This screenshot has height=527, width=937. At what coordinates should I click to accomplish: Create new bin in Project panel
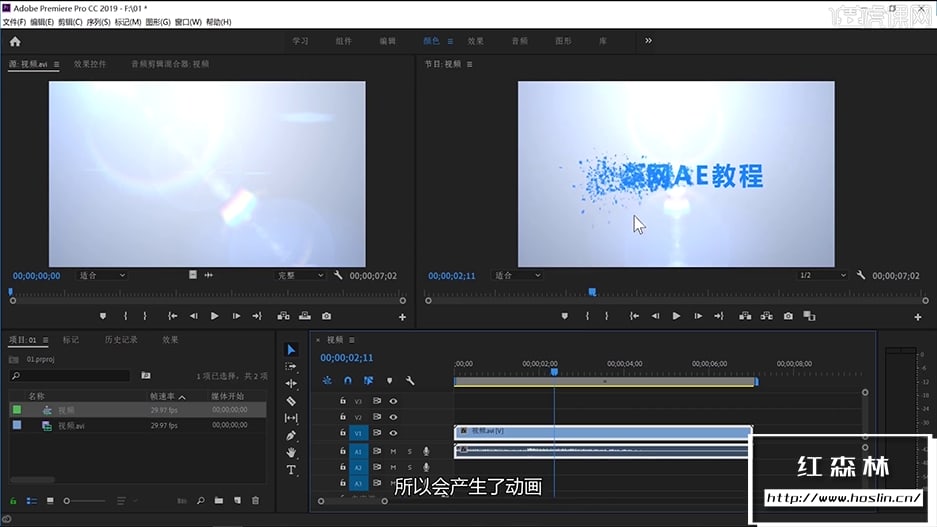[219, 501]
